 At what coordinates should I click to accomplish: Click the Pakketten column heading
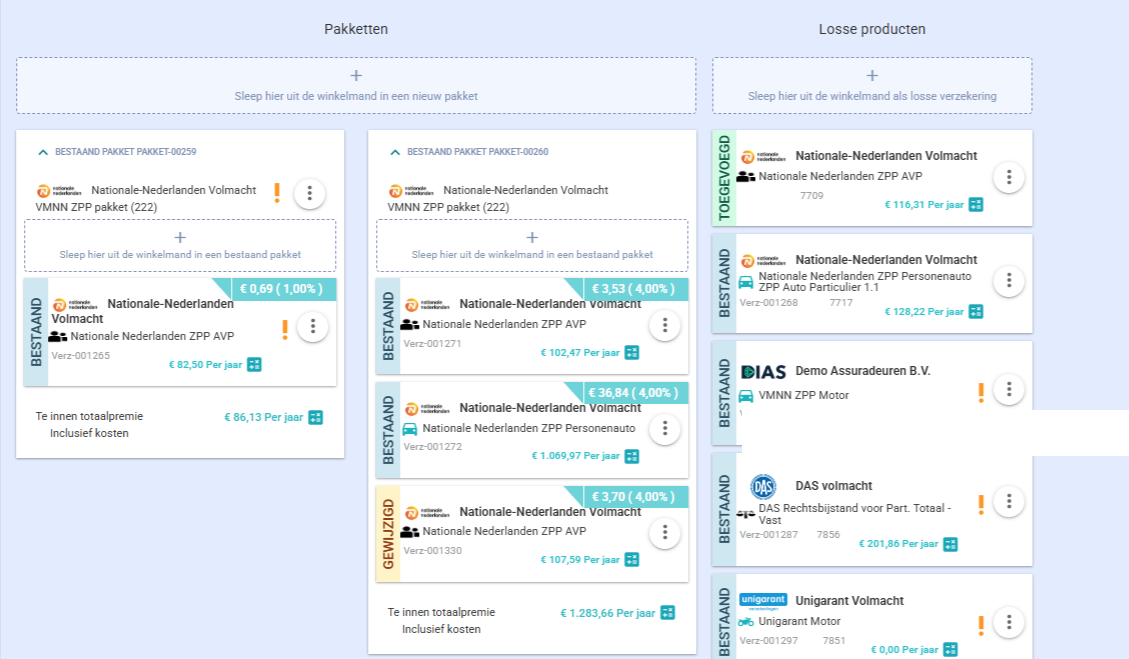tap(356, 29)
